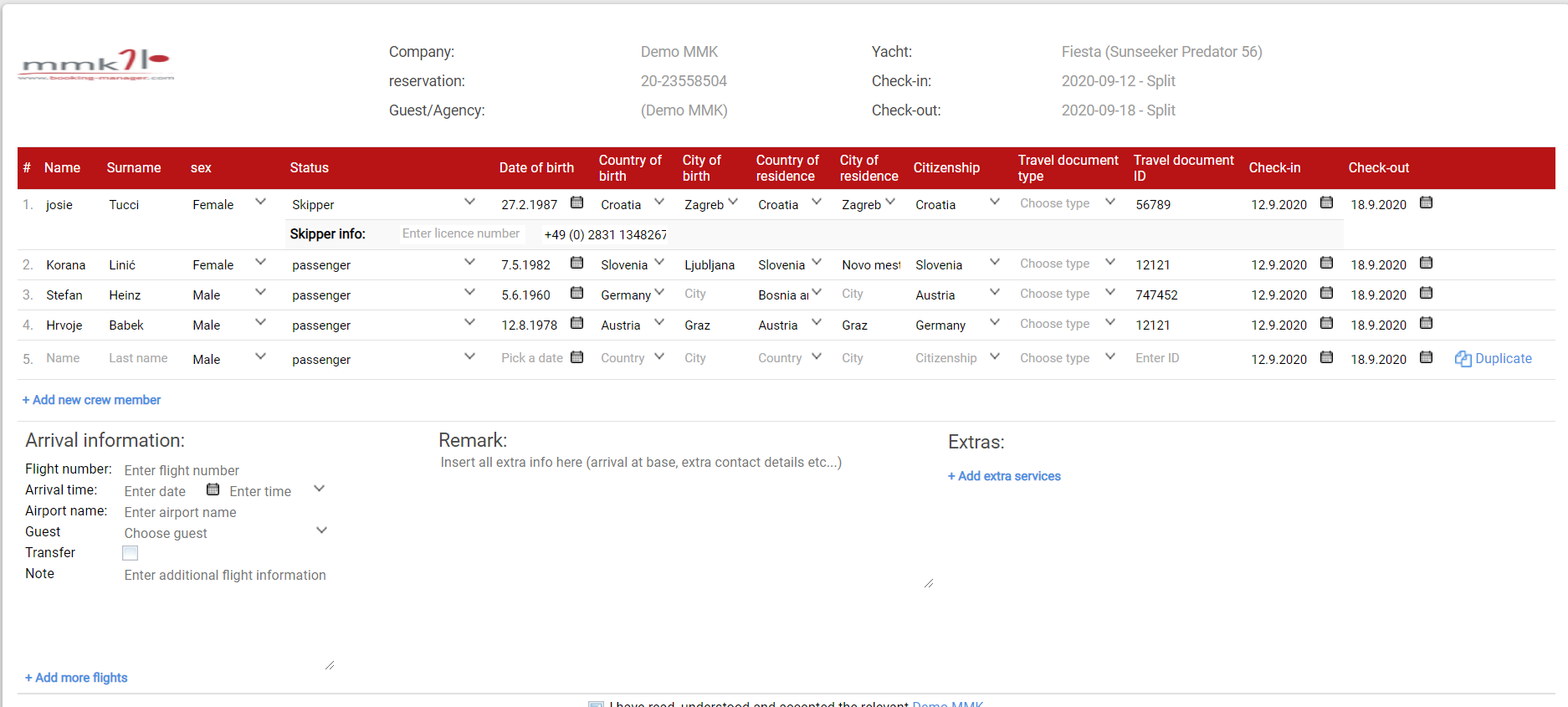The height and width of the screenshot is (707, 1568).
Task: Click skipper phone number +49 field
Action: point(606,235)
